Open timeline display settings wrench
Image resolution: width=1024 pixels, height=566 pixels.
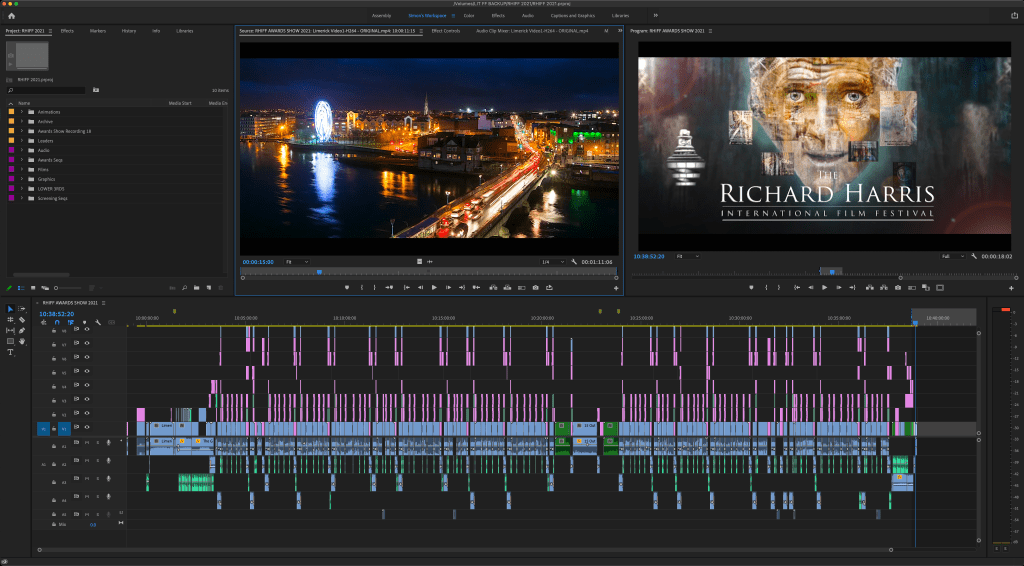[98, 323]
